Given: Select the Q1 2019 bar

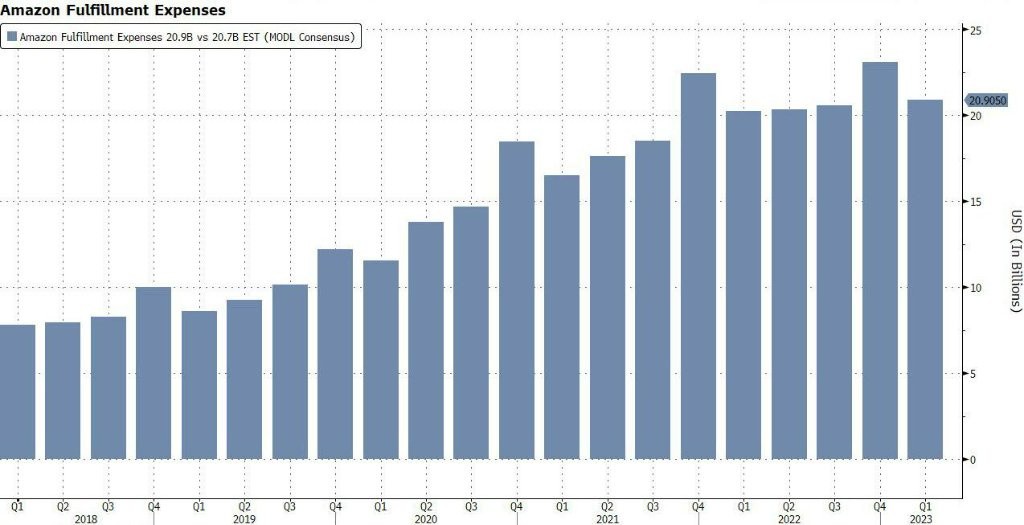Looking at the screenshot, I should 199,385.
